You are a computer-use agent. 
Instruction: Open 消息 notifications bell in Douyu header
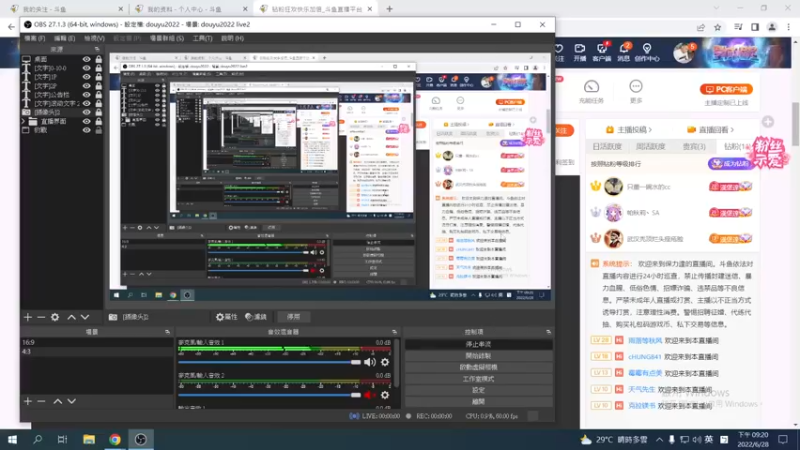(624, 52)
